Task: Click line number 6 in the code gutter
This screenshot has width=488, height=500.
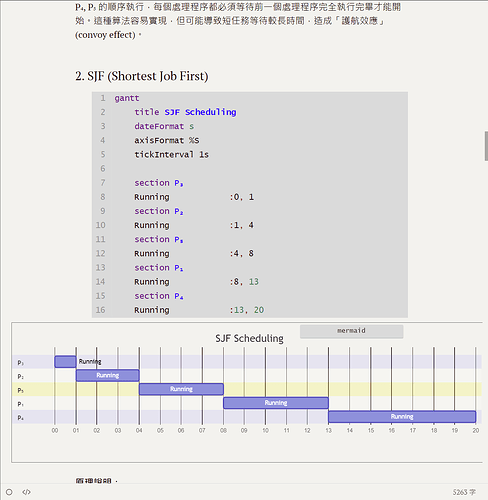Action: [x=103, y=169]
